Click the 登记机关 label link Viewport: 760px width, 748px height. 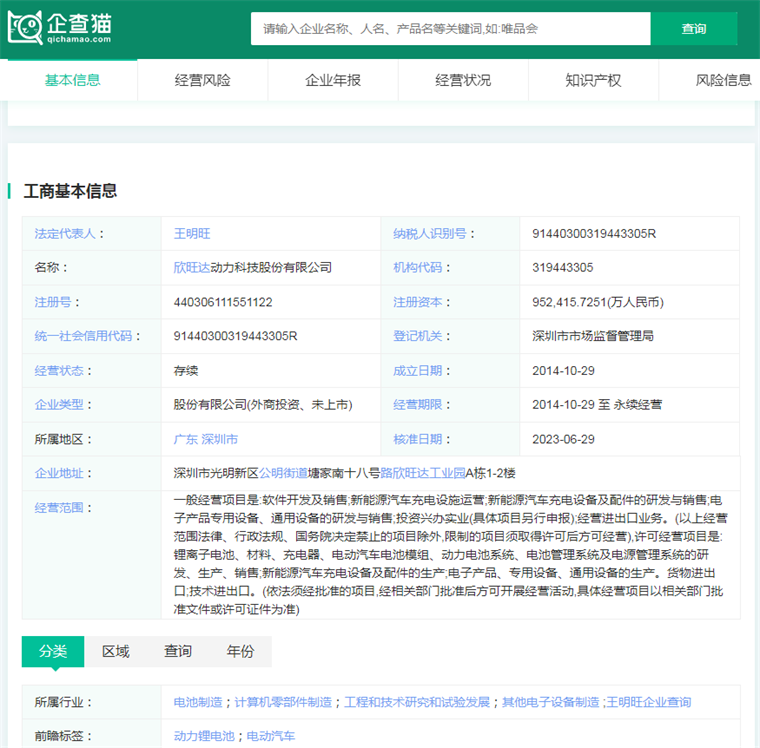[x=417, y=336]
